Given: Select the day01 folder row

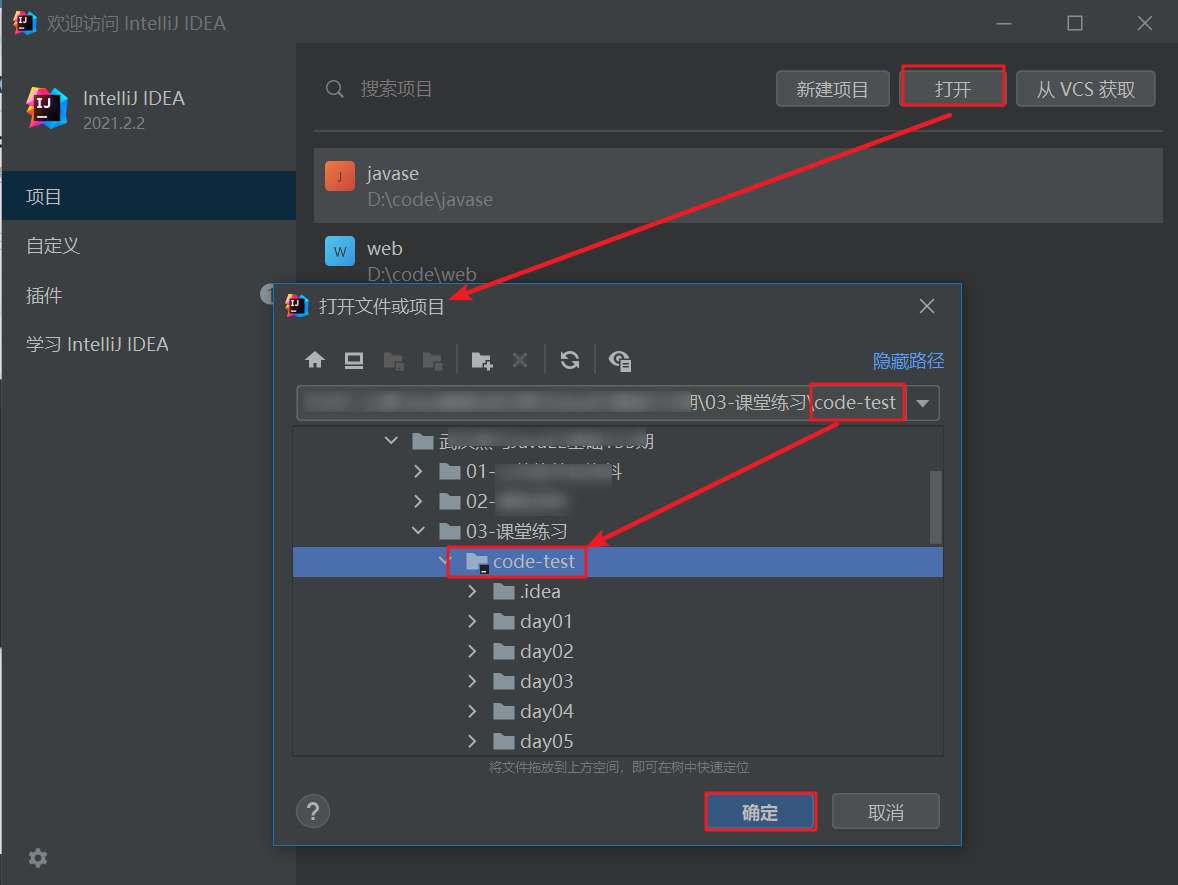Looking at the screenshot, I should [618, 621].
